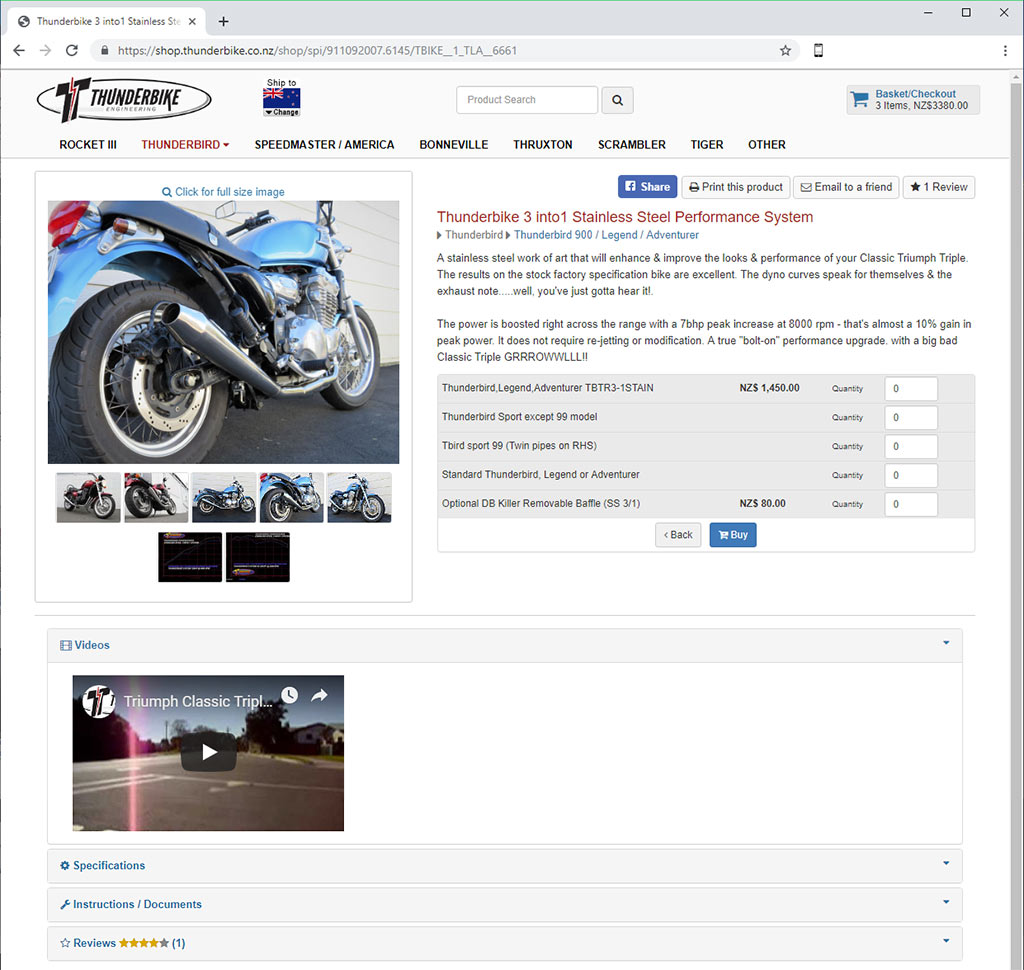
Task: Open the BONNEVILLE menu
Action: [x=453, y=144]
